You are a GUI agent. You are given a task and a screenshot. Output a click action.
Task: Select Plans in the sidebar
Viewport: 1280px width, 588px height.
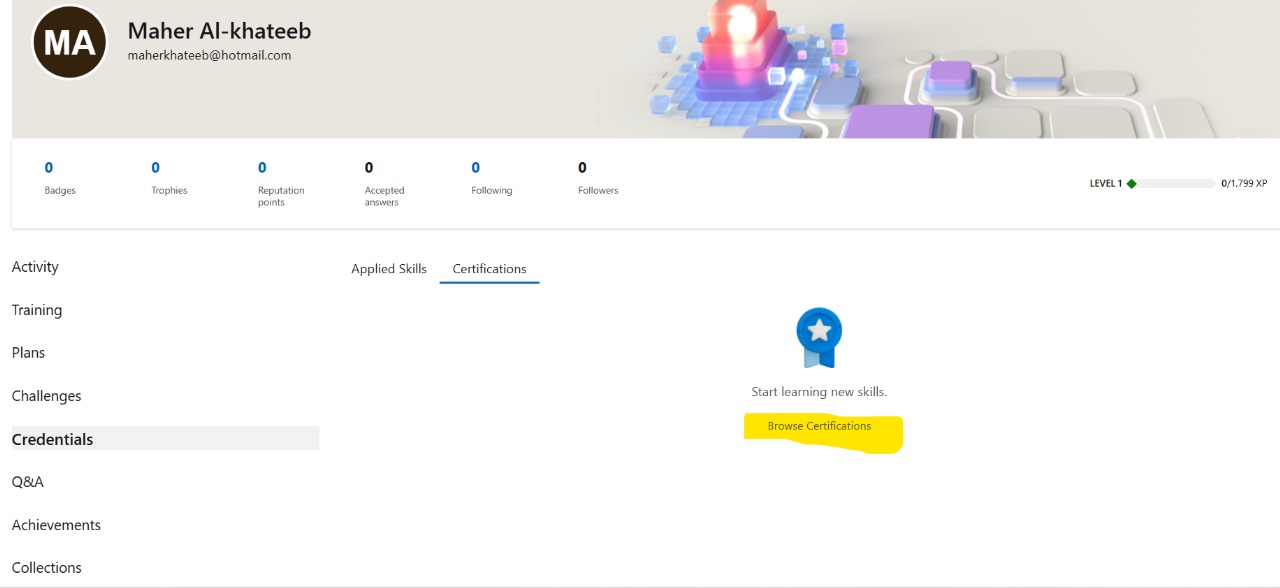28,353
